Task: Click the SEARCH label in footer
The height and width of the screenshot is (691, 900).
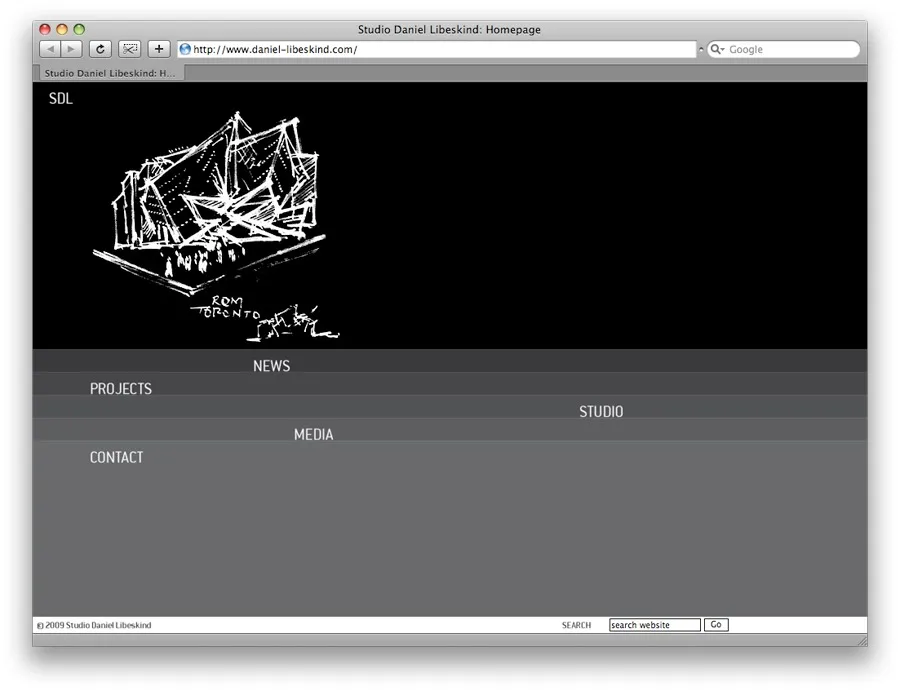Action: click(x=576, y=625)
